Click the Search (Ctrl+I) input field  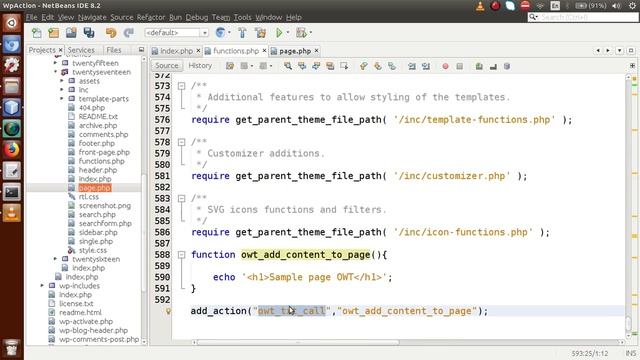coord(583,17)
